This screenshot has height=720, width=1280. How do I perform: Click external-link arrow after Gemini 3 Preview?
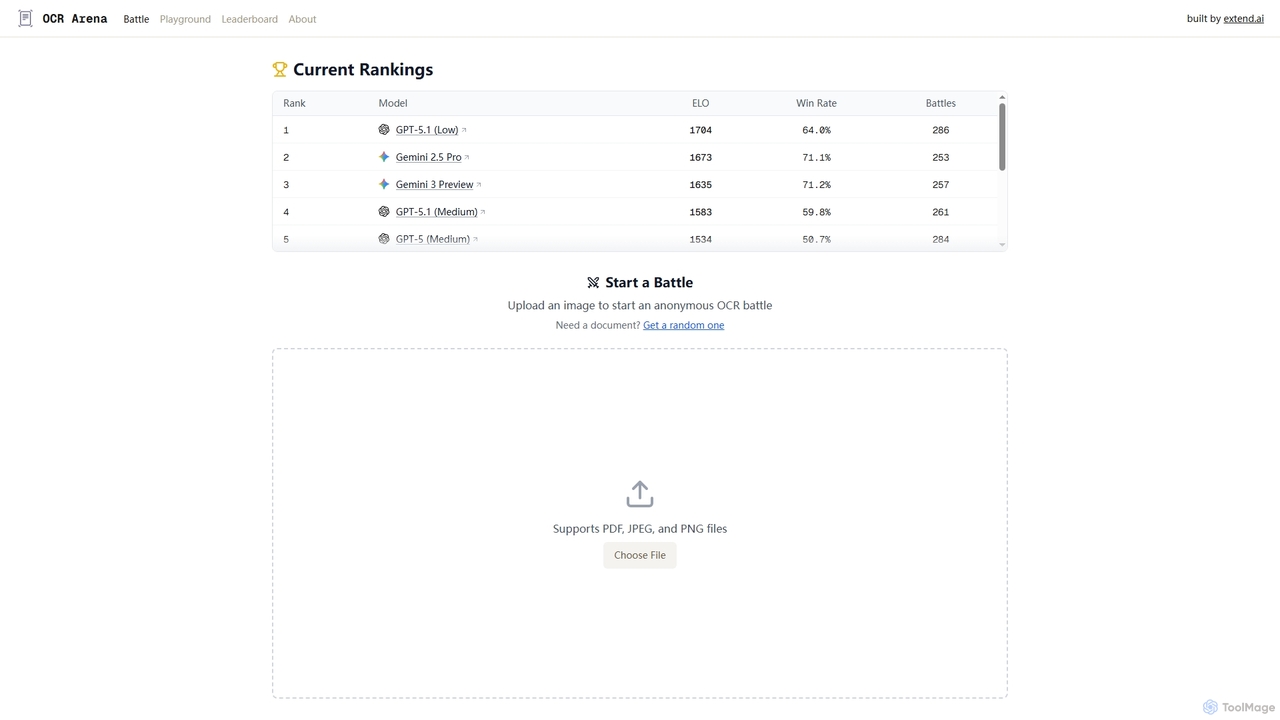coord(479,184)
